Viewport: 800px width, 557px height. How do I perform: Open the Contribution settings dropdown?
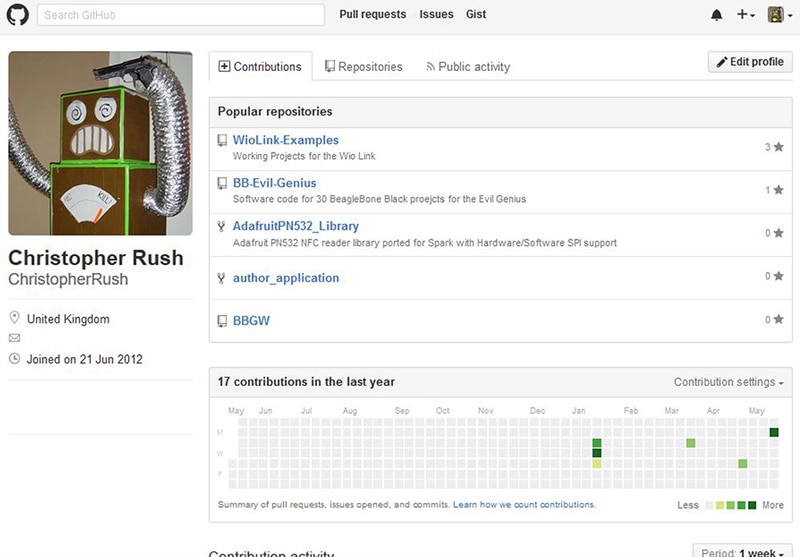tap(728, 382)
